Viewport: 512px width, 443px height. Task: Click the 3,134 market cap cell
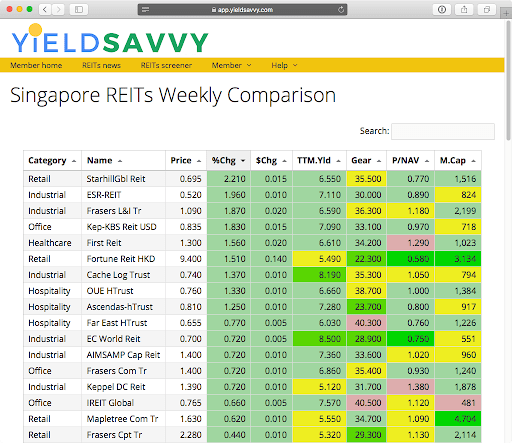click(x=458, y=259)
